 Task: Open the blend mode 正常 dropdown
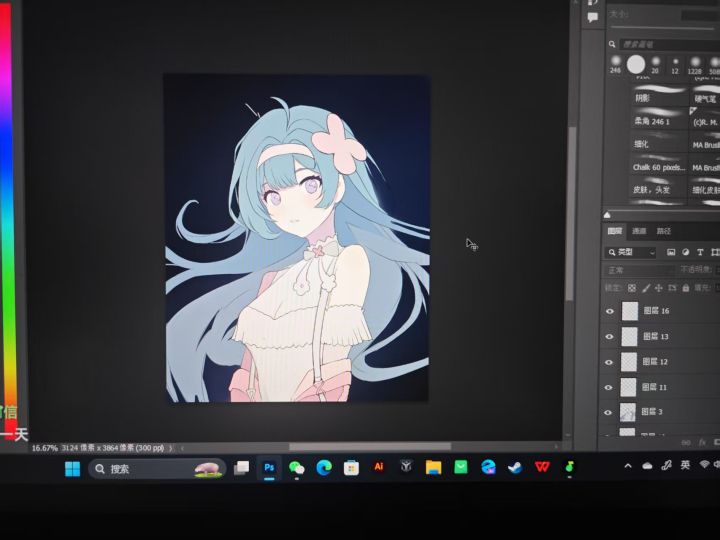[639, 270]
